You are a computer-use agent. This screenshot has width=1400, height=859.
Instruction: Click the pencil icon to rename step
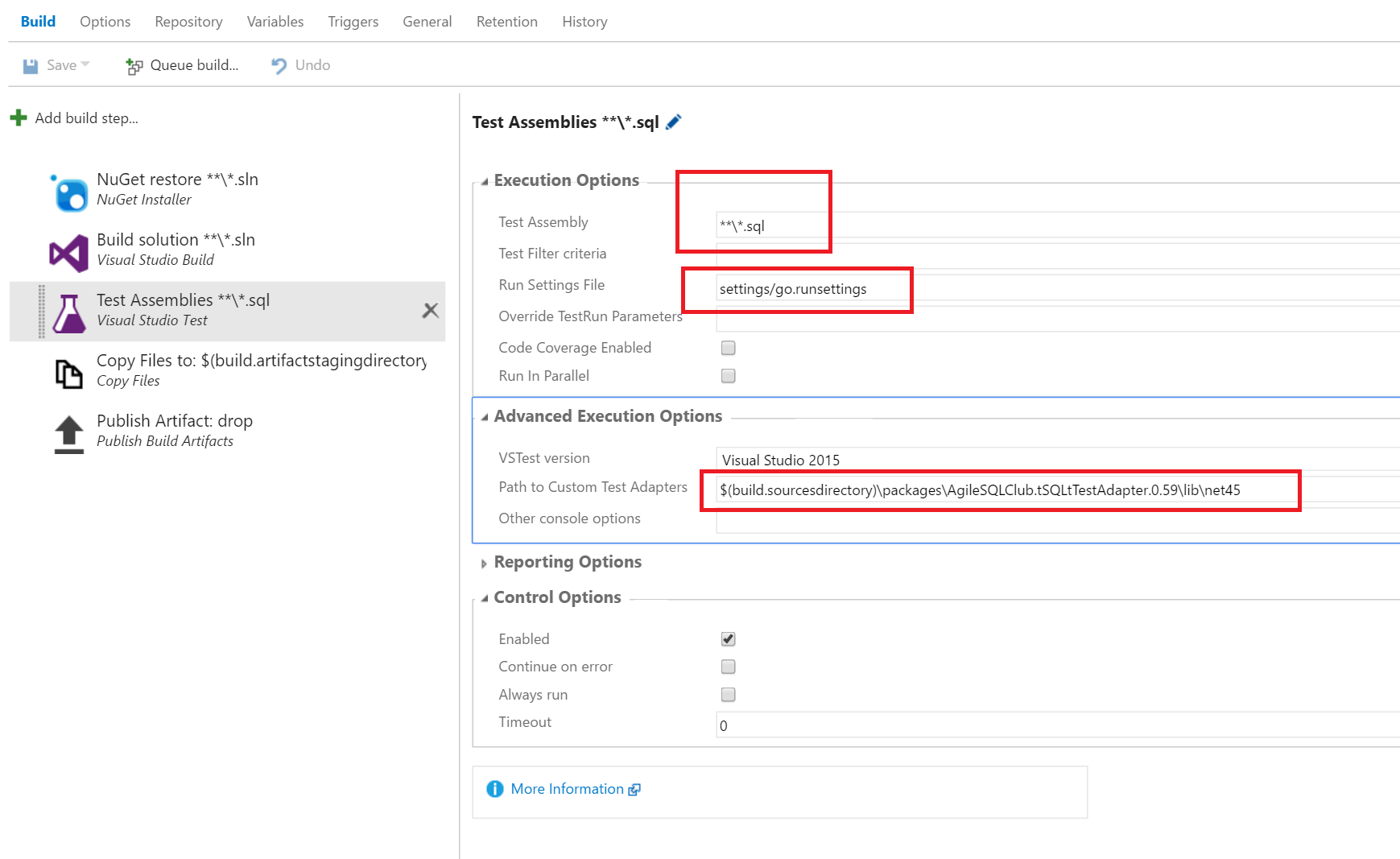[x=674, y=122]
